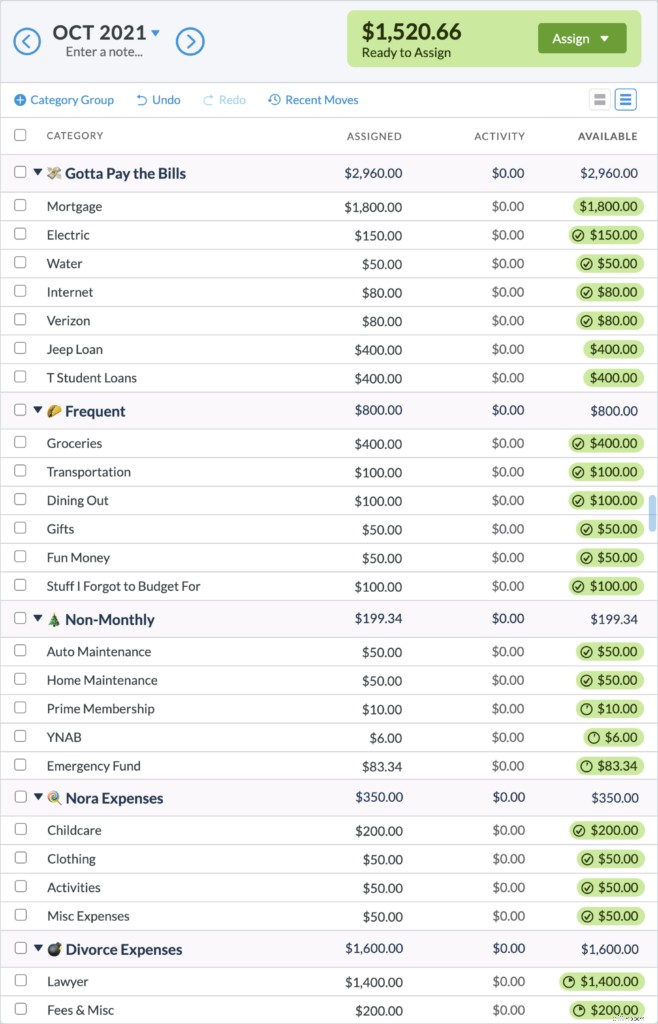Click the goal progress circle on Emergency Fund
Viewport: 658px width, 1024px height.
(589, 766)
